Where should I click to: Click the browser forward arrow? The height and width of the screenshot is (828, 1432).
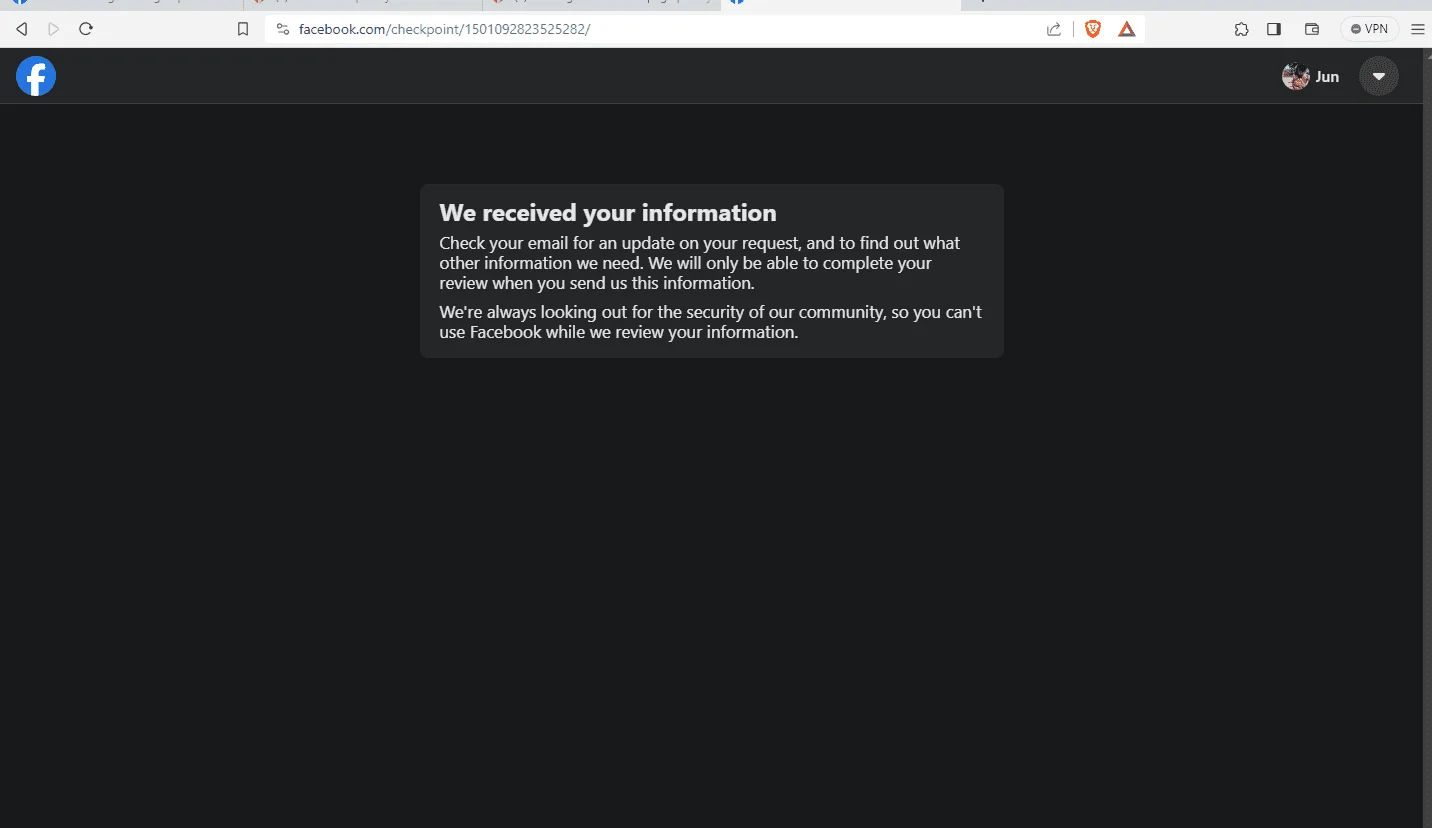pyautogui.click(x=54, y=29)
